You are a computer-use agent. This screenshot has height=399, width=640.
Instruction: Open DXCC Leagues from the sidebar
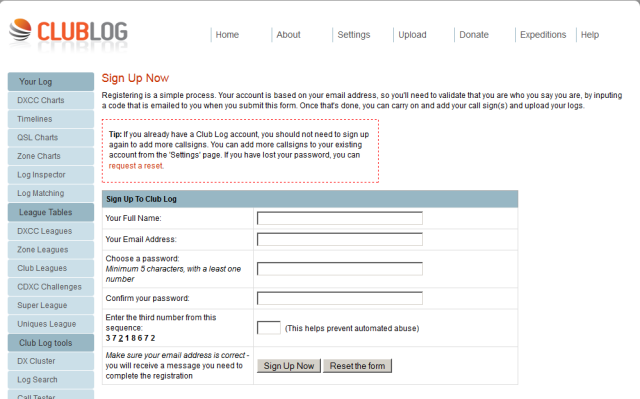[x=51, y=231]
